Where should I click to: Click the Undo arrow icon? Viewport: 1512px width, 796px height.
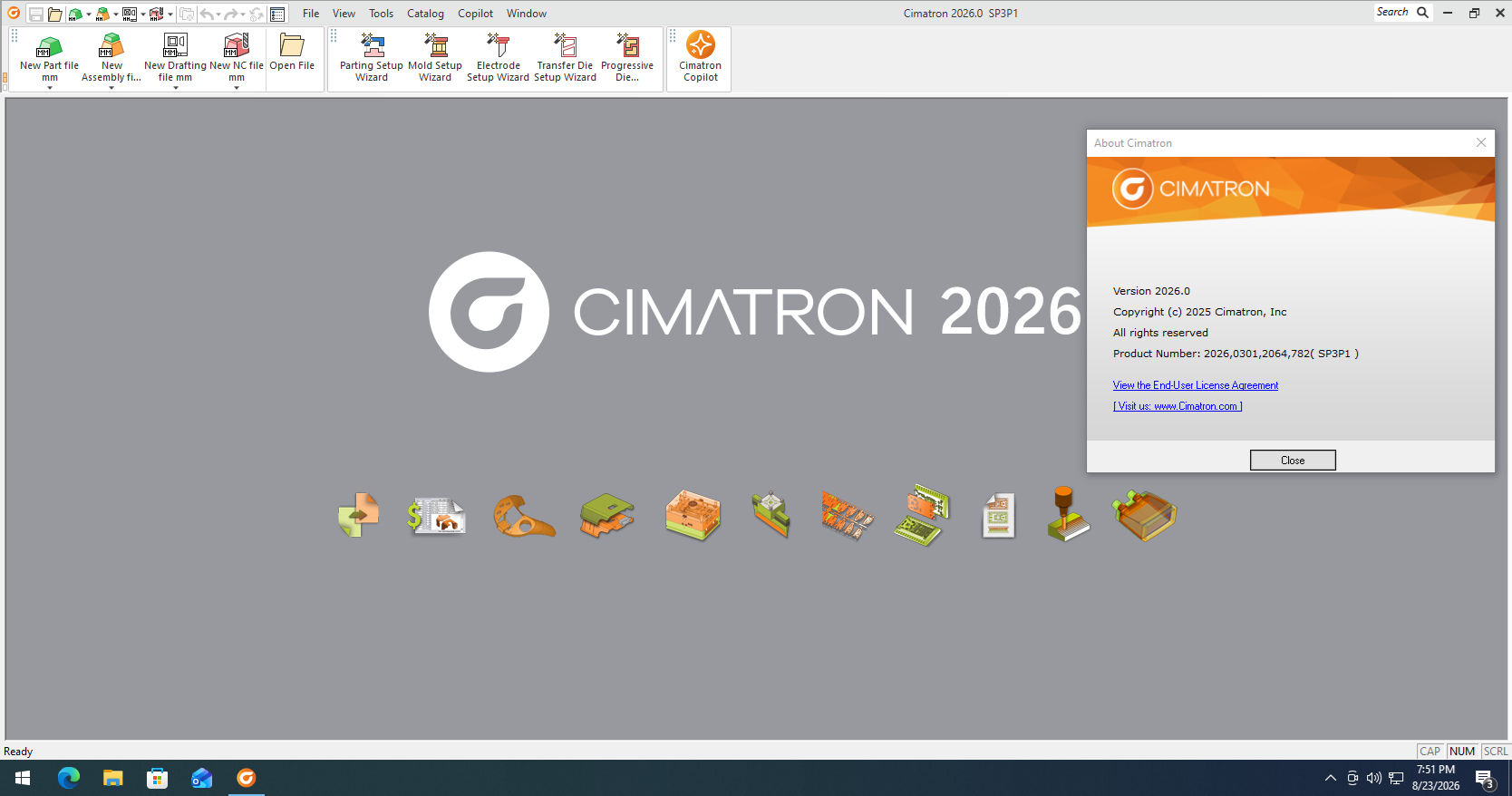coord(207,14)
